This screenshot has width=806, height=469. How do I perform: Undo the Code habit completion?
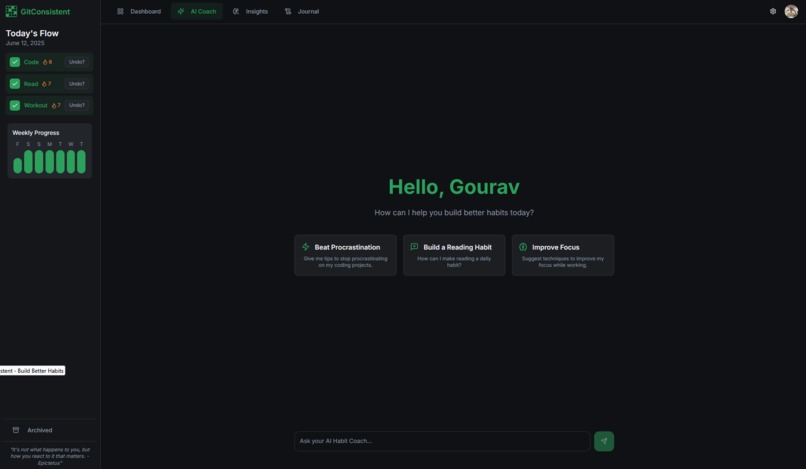click(77, 62)
